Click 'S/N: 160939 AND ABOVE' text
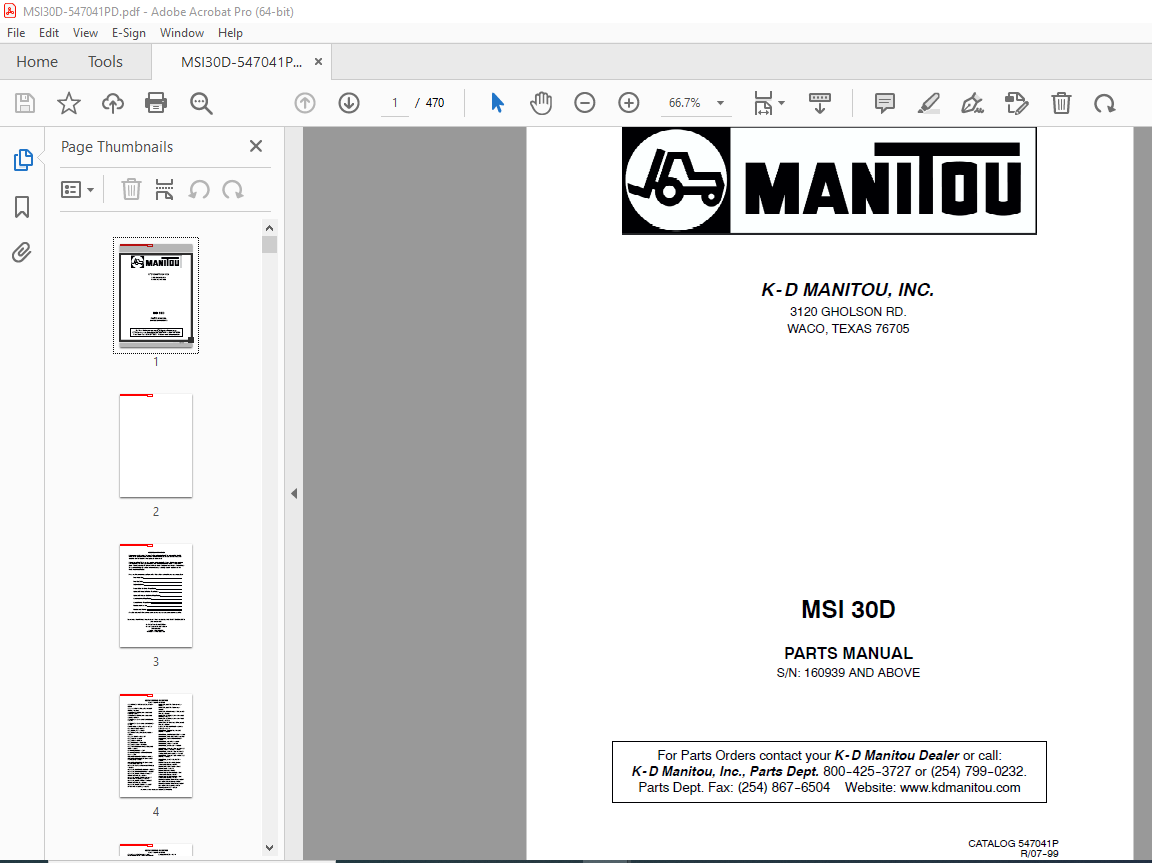Screen dimensions: 1152x863 point(848,673)
